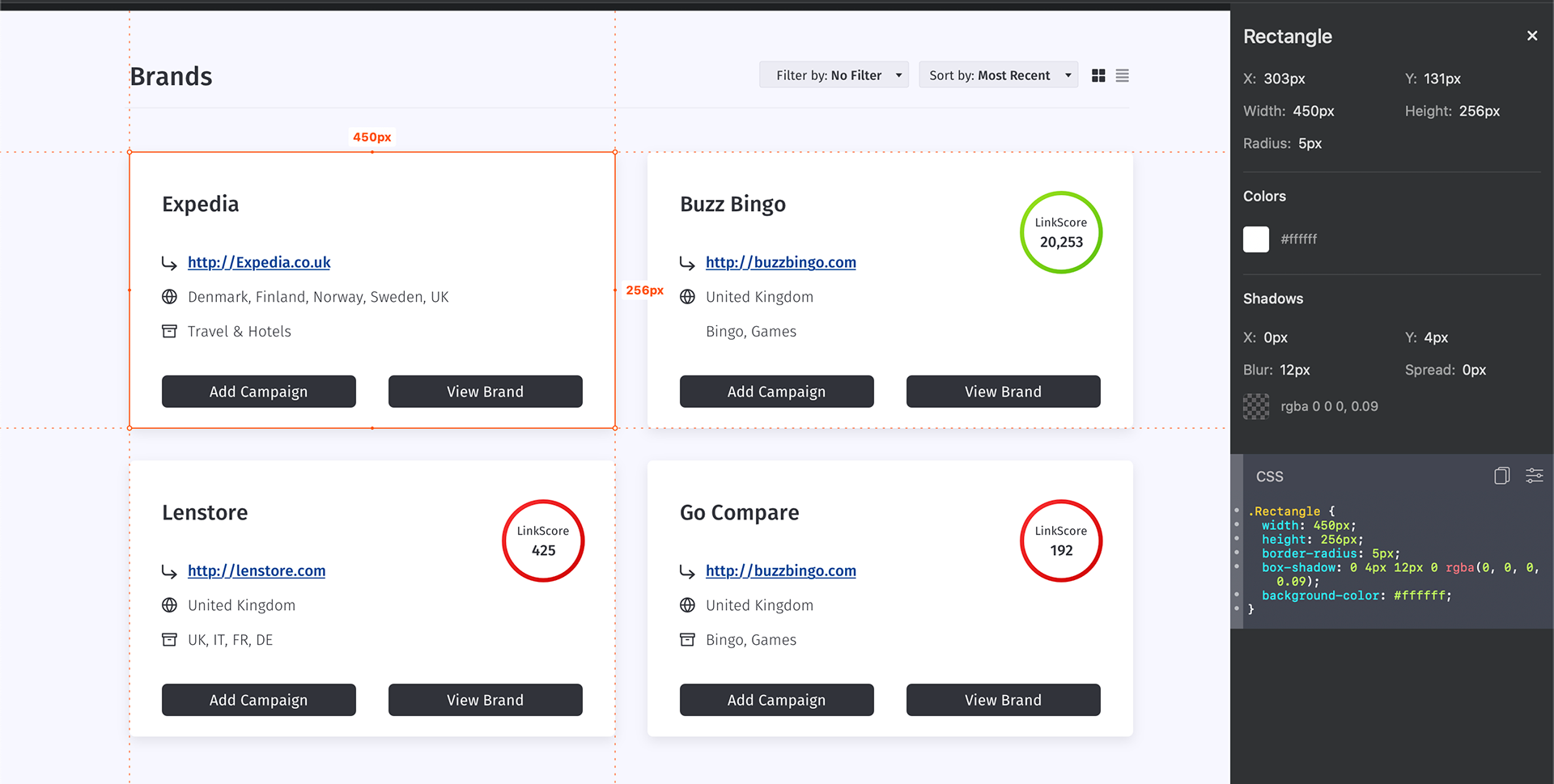1554x784 pixels.
Task: Click View Brand in Buzz Bingo card
Action: (x=1004, y=392)
